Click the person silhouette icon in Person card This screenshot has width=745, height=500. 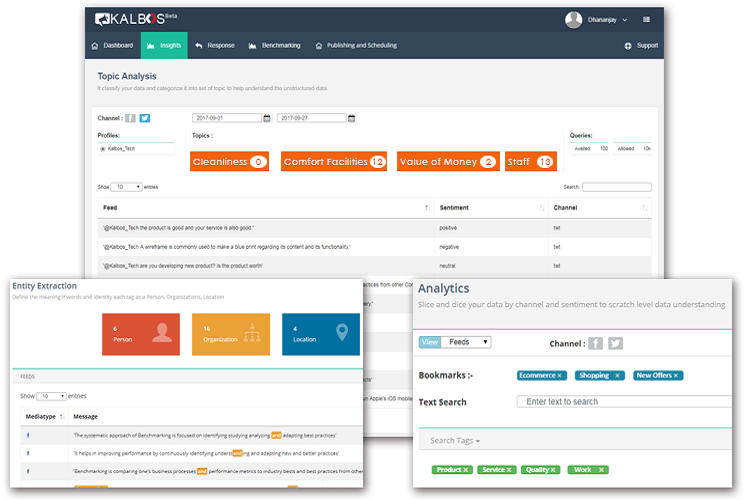click(162, 333)
